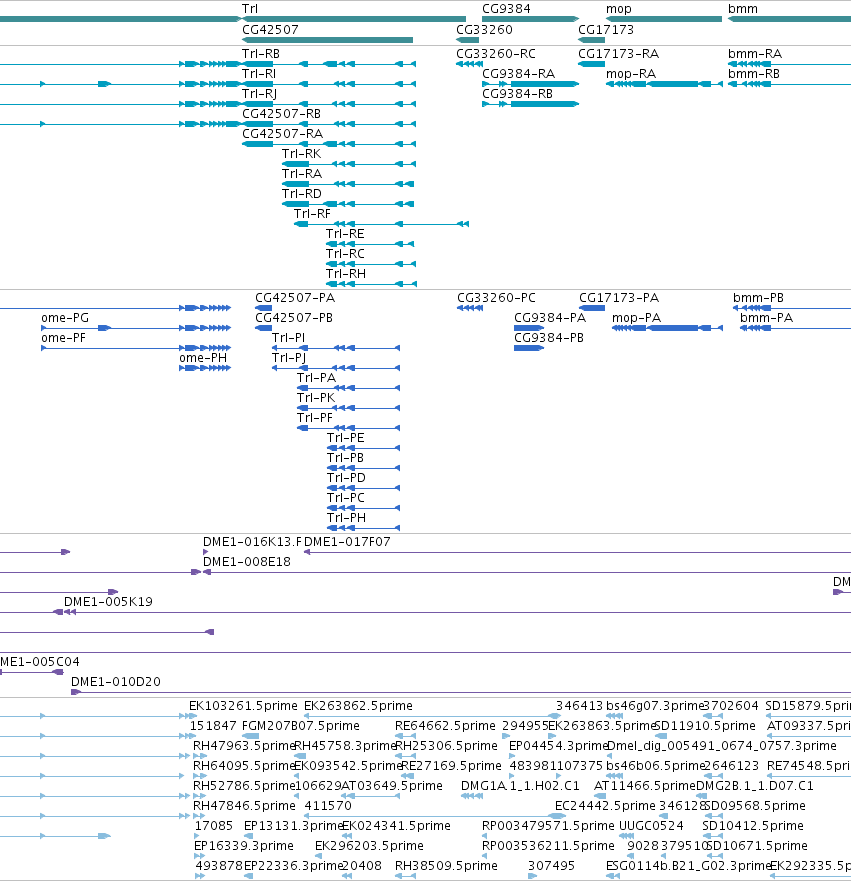The height and width of the screenshot is (881, 851).
Task: Open EST label RP003536211.5prime
Action: click(548, 846)
